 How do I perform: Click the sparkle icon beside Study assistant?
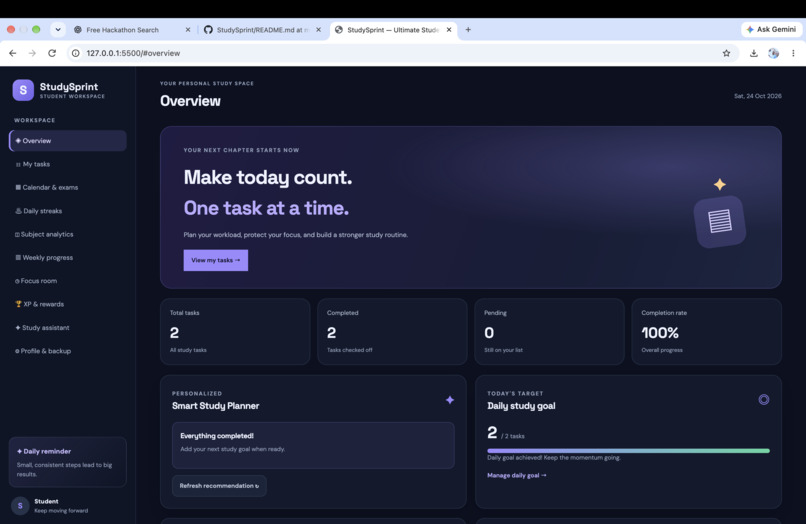point(18,328)
